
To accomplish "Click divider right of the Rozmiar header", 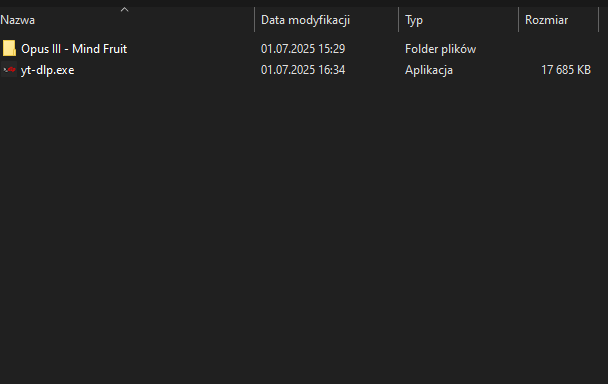I will [599, 19].
